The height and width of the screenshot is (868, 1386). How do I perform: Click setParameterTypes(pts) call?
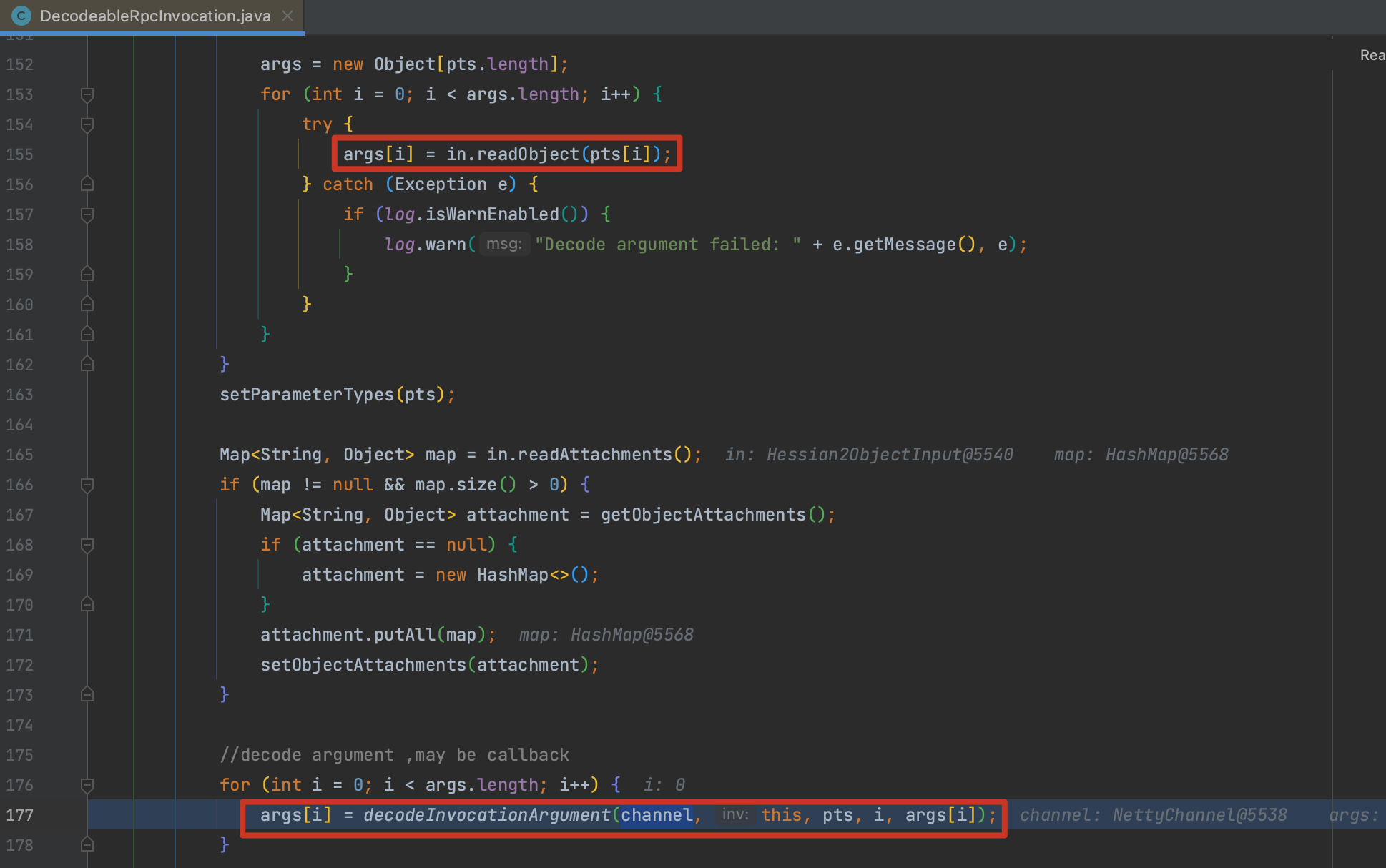coord(332,395)
